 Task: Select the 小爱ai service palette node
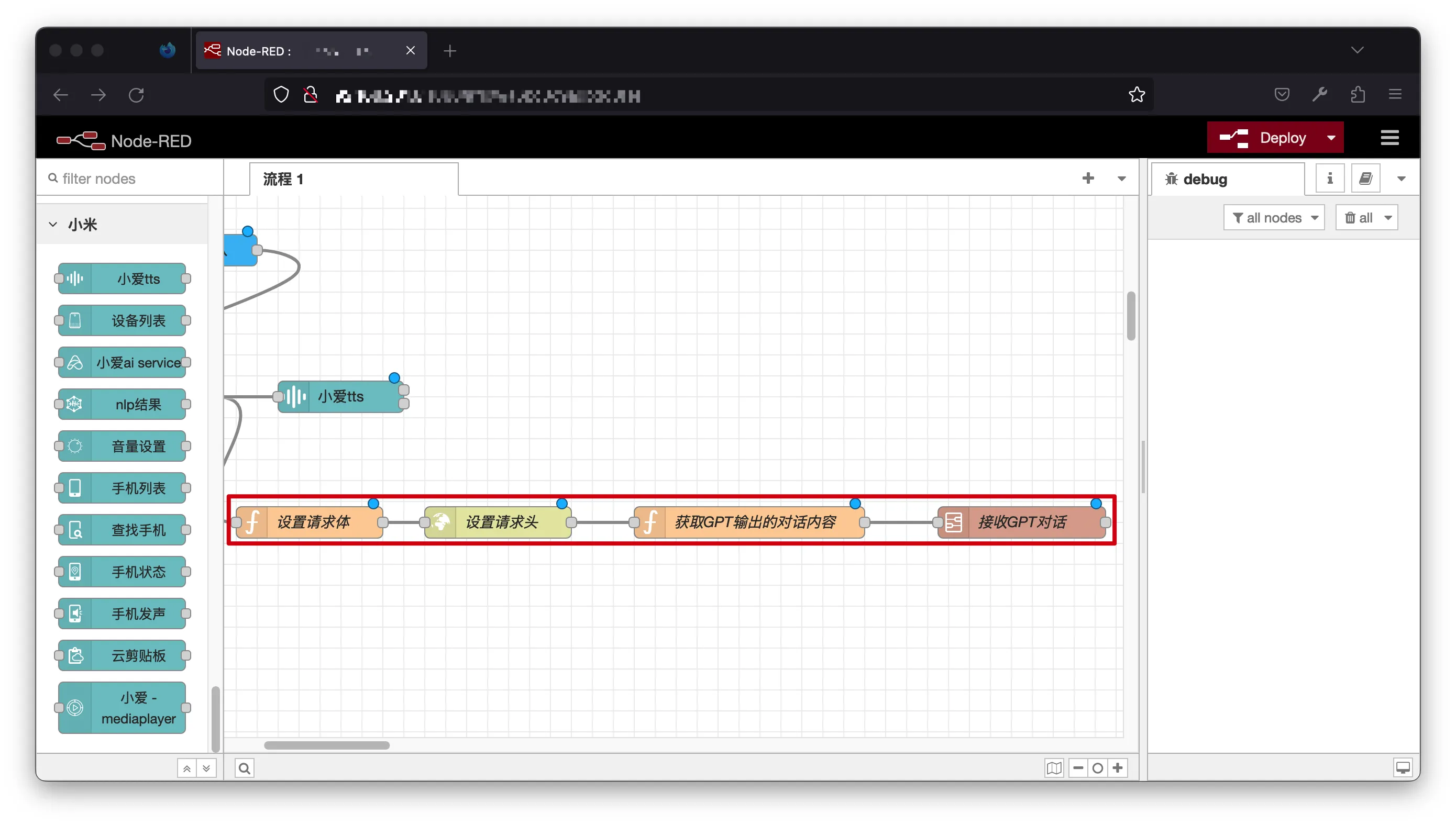[122, 362]
